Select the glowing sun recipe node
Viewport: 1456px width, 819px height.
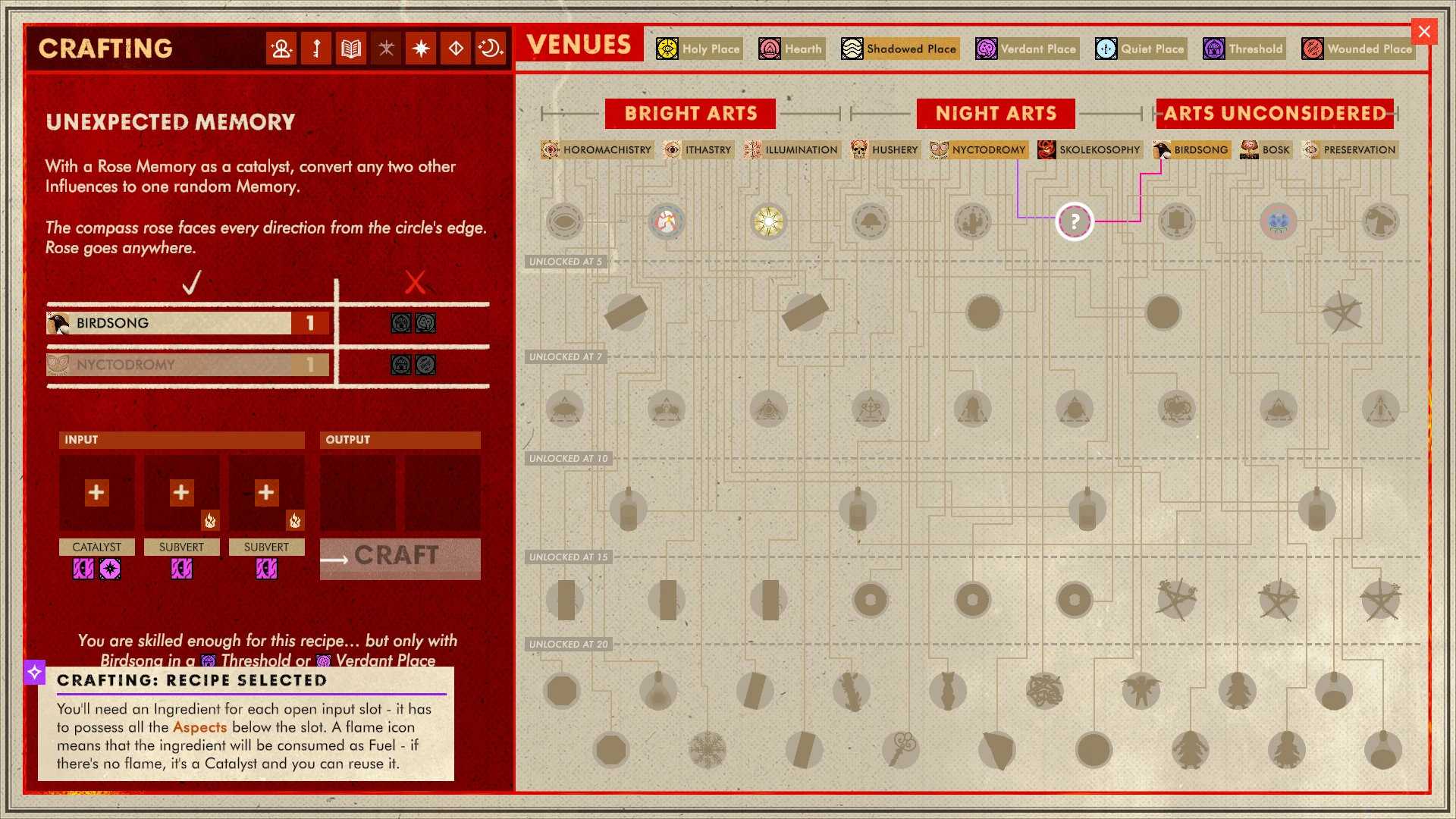pyautogui.click(x=768, y=221)
